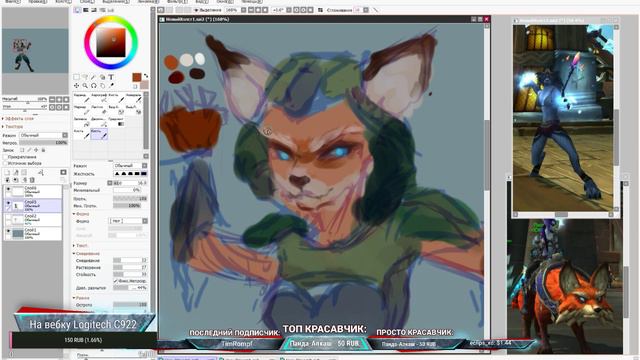640x360 pixels.
Task: Select the zoom magnifier tool
Action: pos(85,86)
